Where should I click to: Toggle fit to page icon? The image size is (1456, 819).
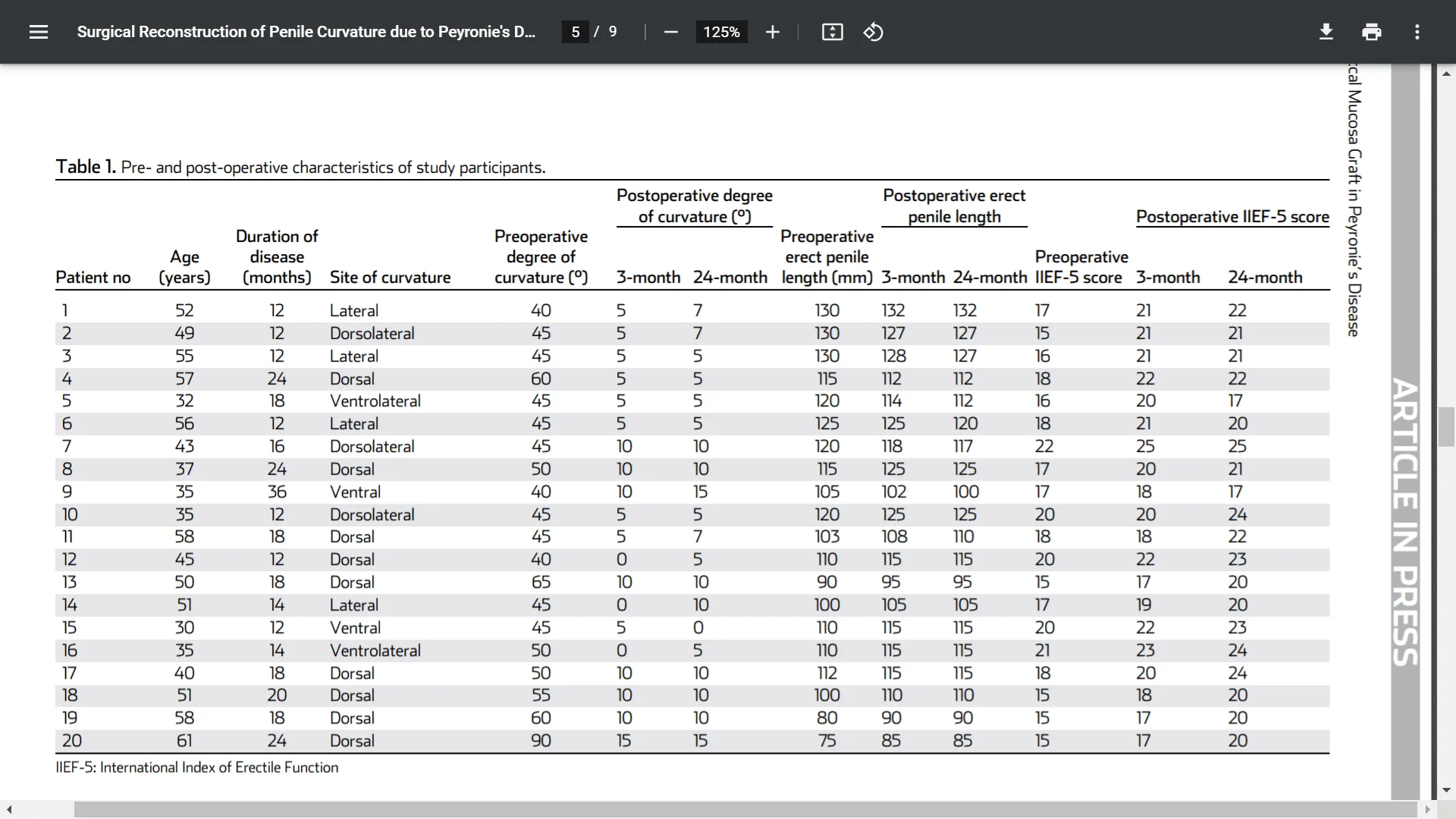832,32
